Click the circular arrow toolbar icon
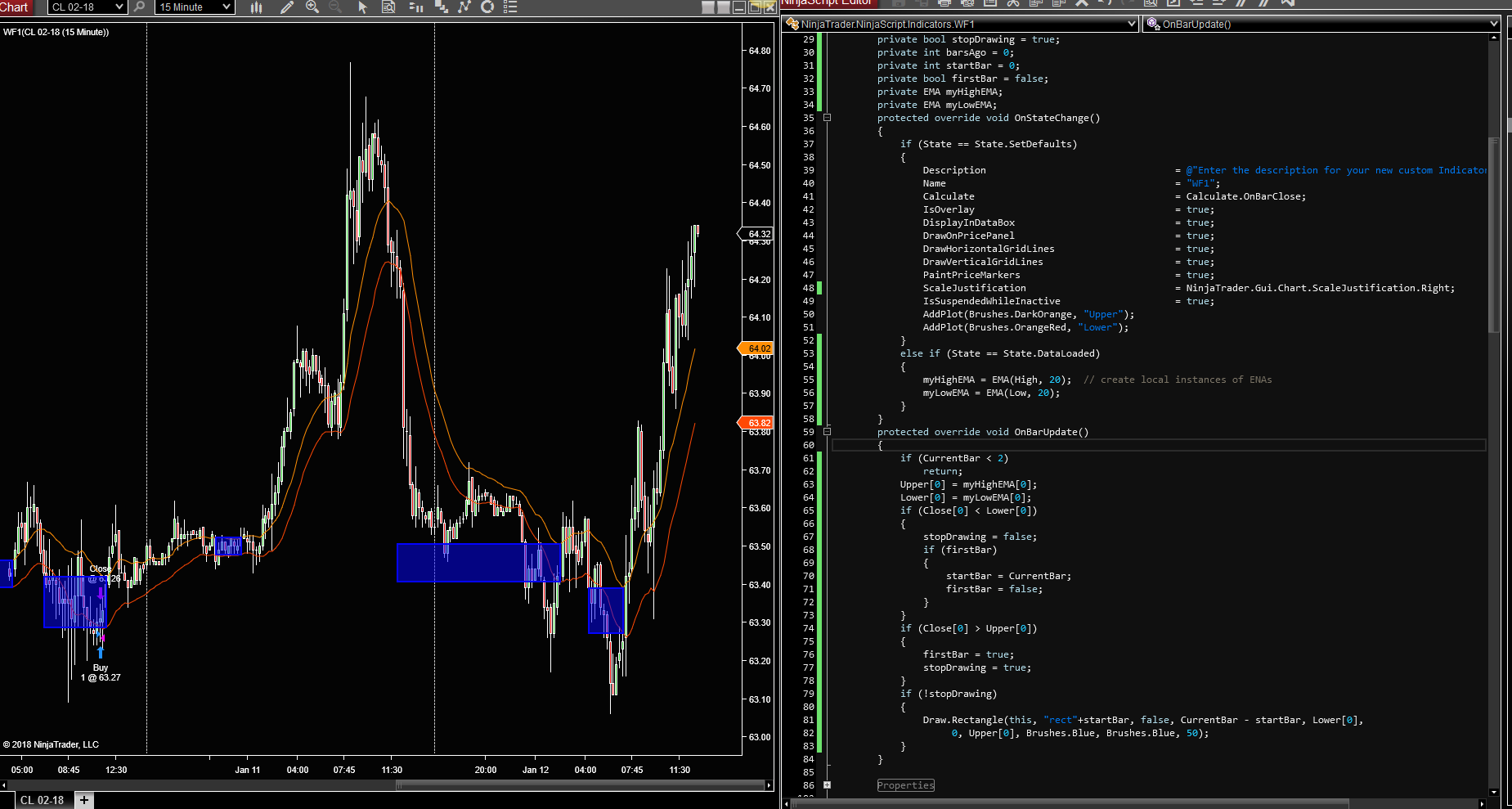Image resolution: width=1512 pixels, height=809 pixels. [x=487, y=7]
